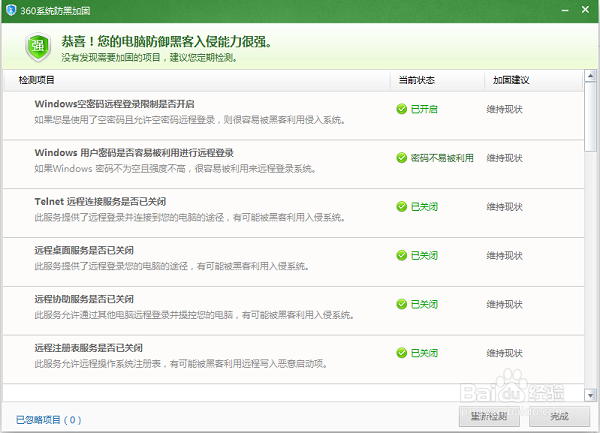Select the Windows 用户密码是否容易被利用进行远程登录 item

point(293,164)
